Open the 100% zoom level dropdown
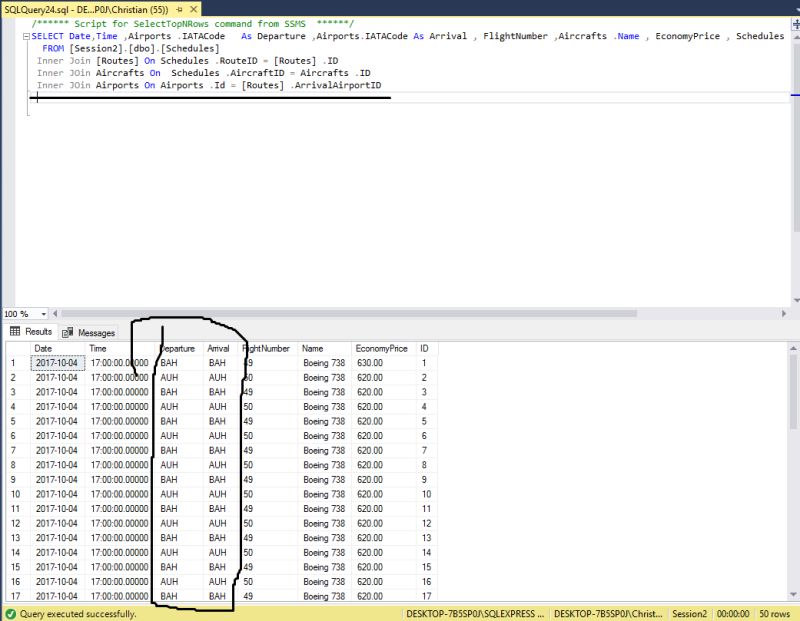This screenshot has height=621, width=800. click(x=44, y=312)
